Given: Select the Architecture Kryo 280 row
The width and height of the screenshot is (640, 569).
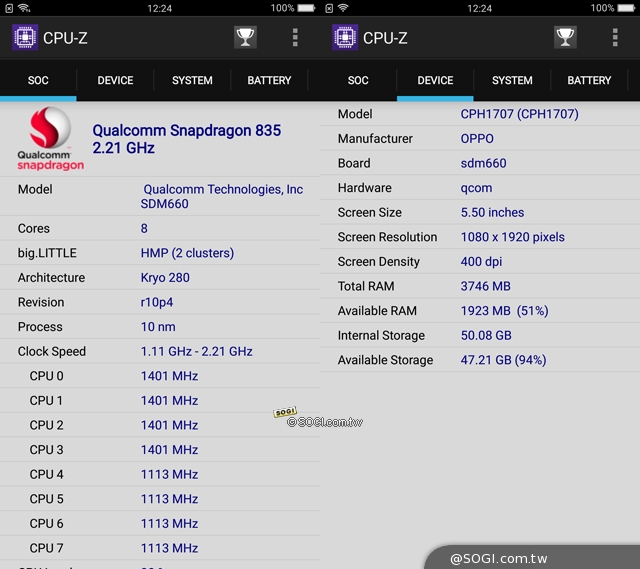Looking at the screenshot, I should [x=160, y=278].
